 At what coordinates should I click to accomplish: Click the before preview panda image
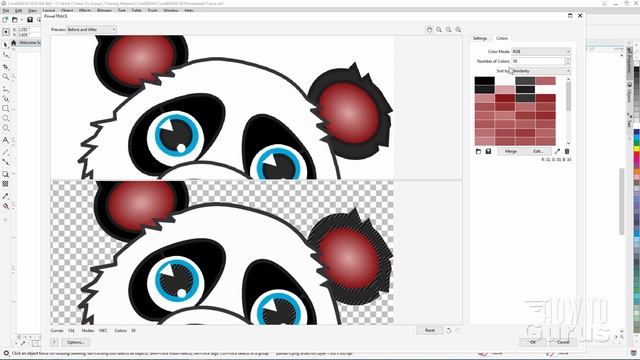point(222,107)
